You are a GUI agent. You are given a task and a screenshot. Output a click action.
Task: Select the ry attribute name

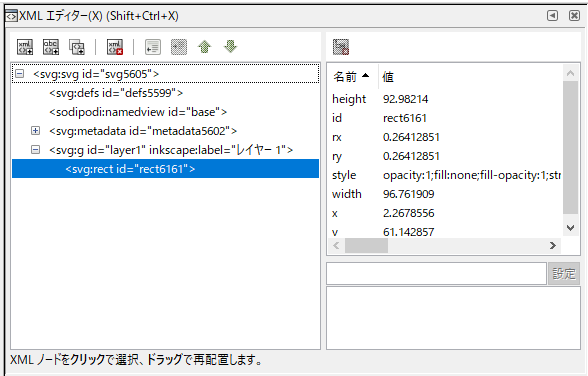click(337, 156)
